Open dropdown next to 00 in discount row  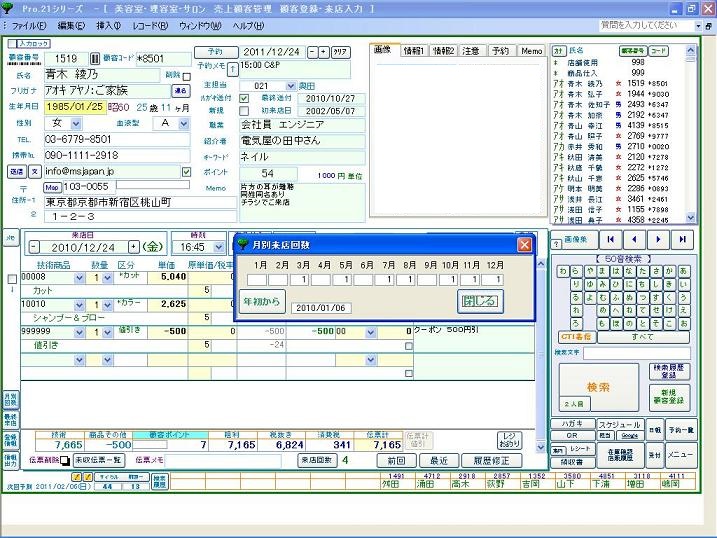pyautogui.click(x=371, y=332)
